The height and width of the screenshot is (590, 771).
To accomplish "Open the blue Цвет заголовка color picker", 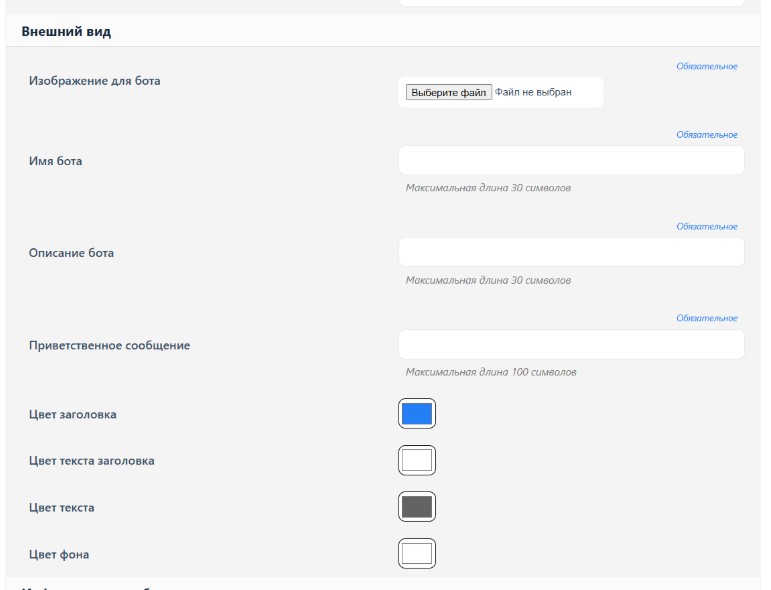I will pos(417,413).
